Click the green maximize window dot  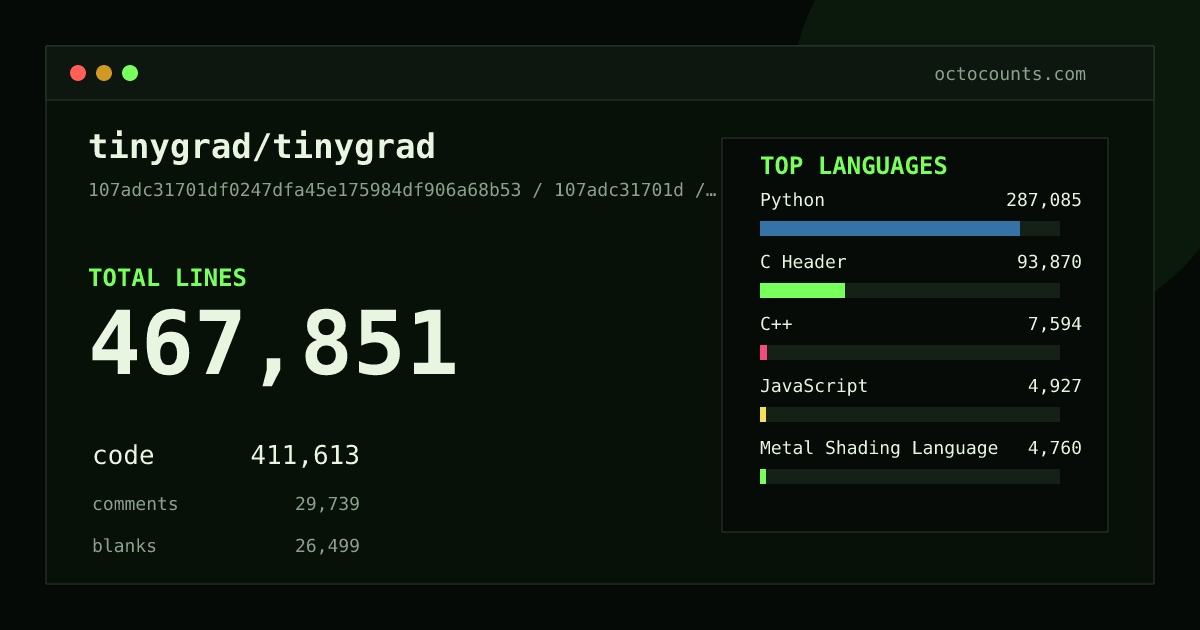pos(130,73)
